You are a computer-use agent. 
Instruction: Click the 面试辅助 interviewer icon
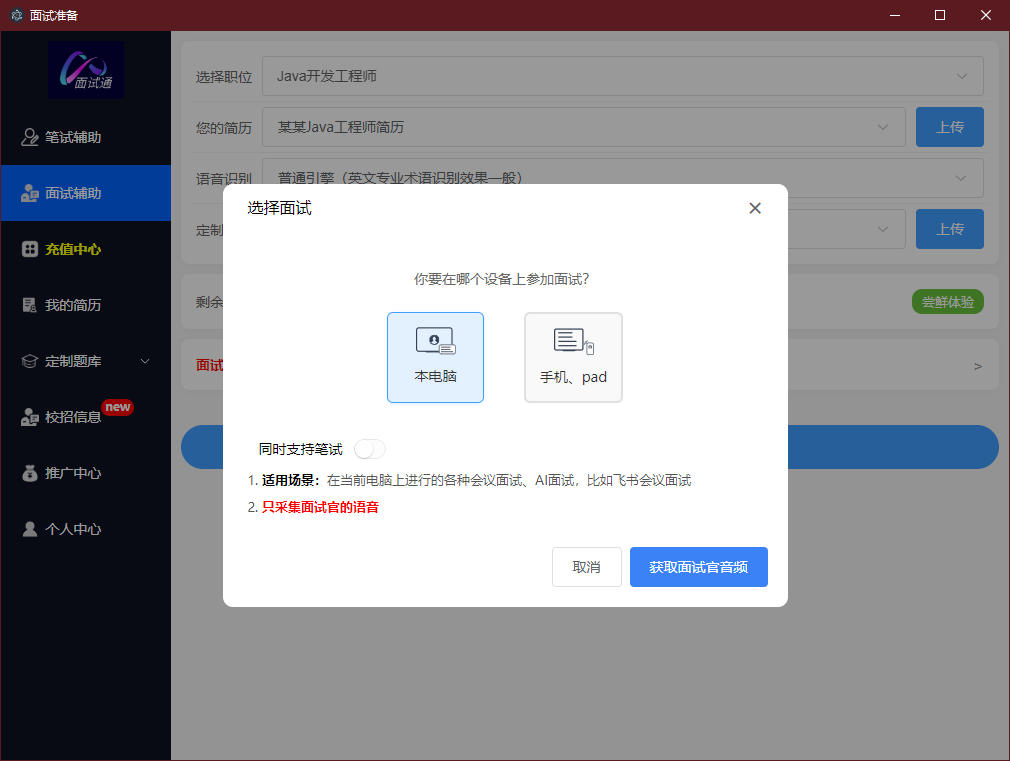[30, 193]
